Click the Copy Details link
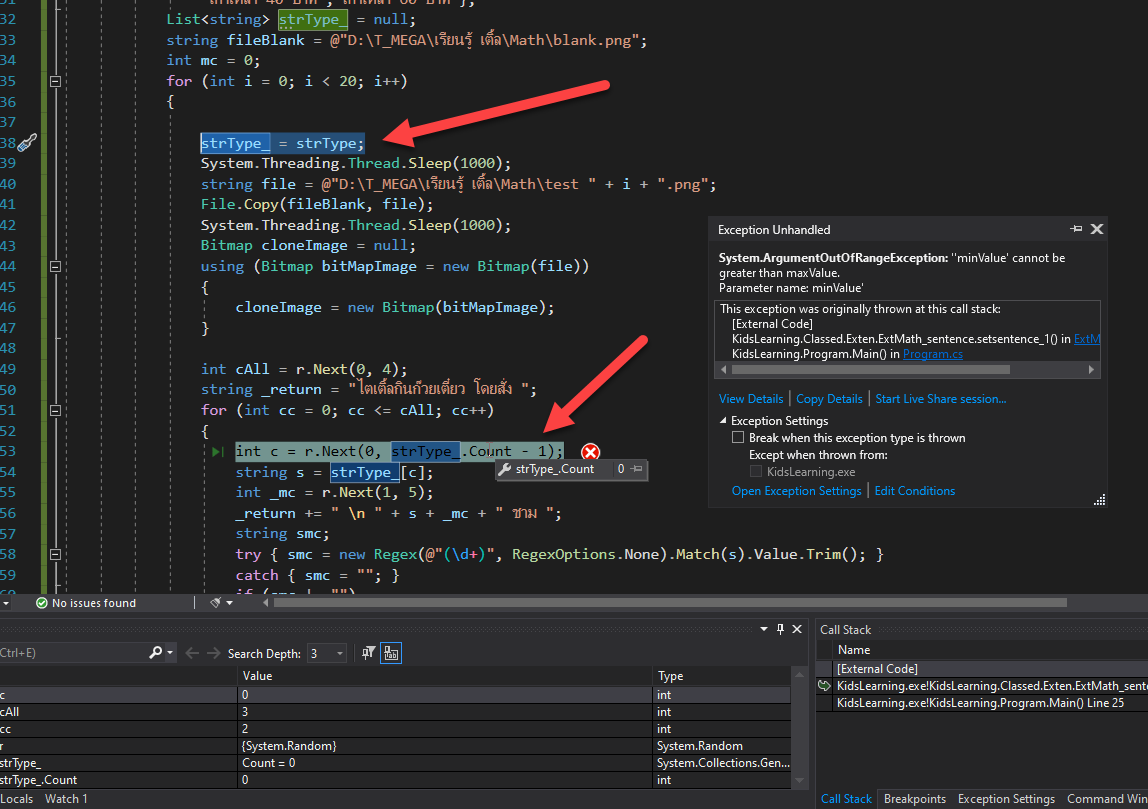 829,399
